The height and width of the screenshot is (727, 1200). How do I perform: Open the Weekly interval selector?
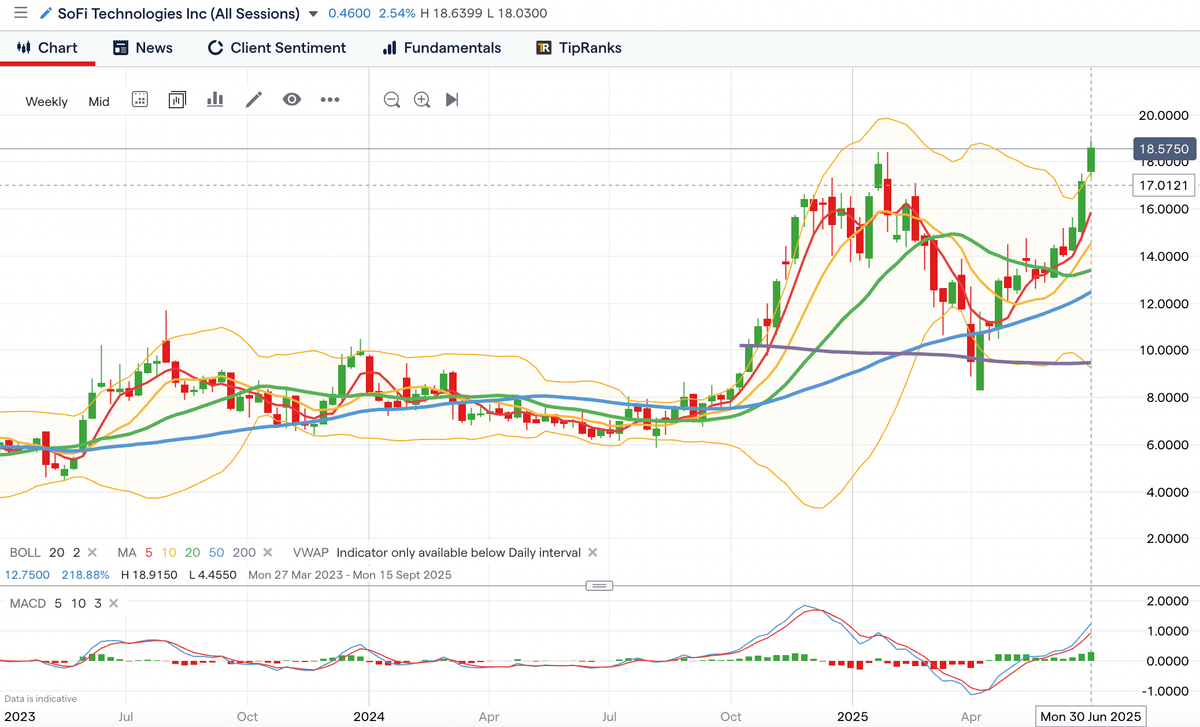tap(47, 101)
